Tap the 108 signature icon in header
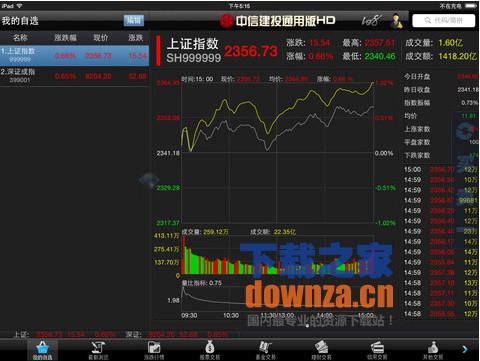 371,21
